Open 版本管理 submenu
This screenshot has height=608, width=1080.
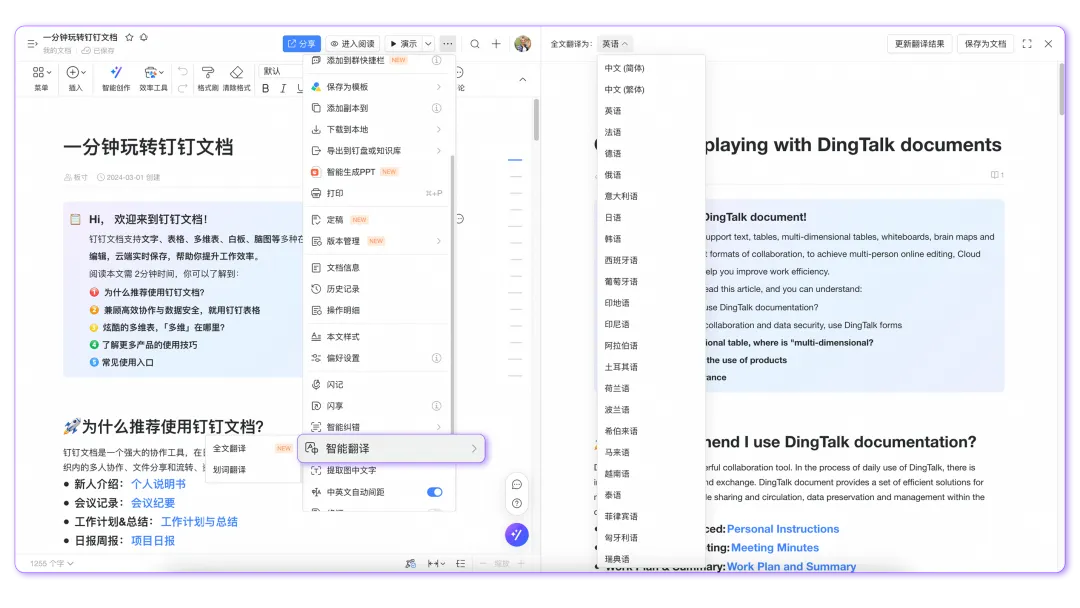tap(377, 241)
